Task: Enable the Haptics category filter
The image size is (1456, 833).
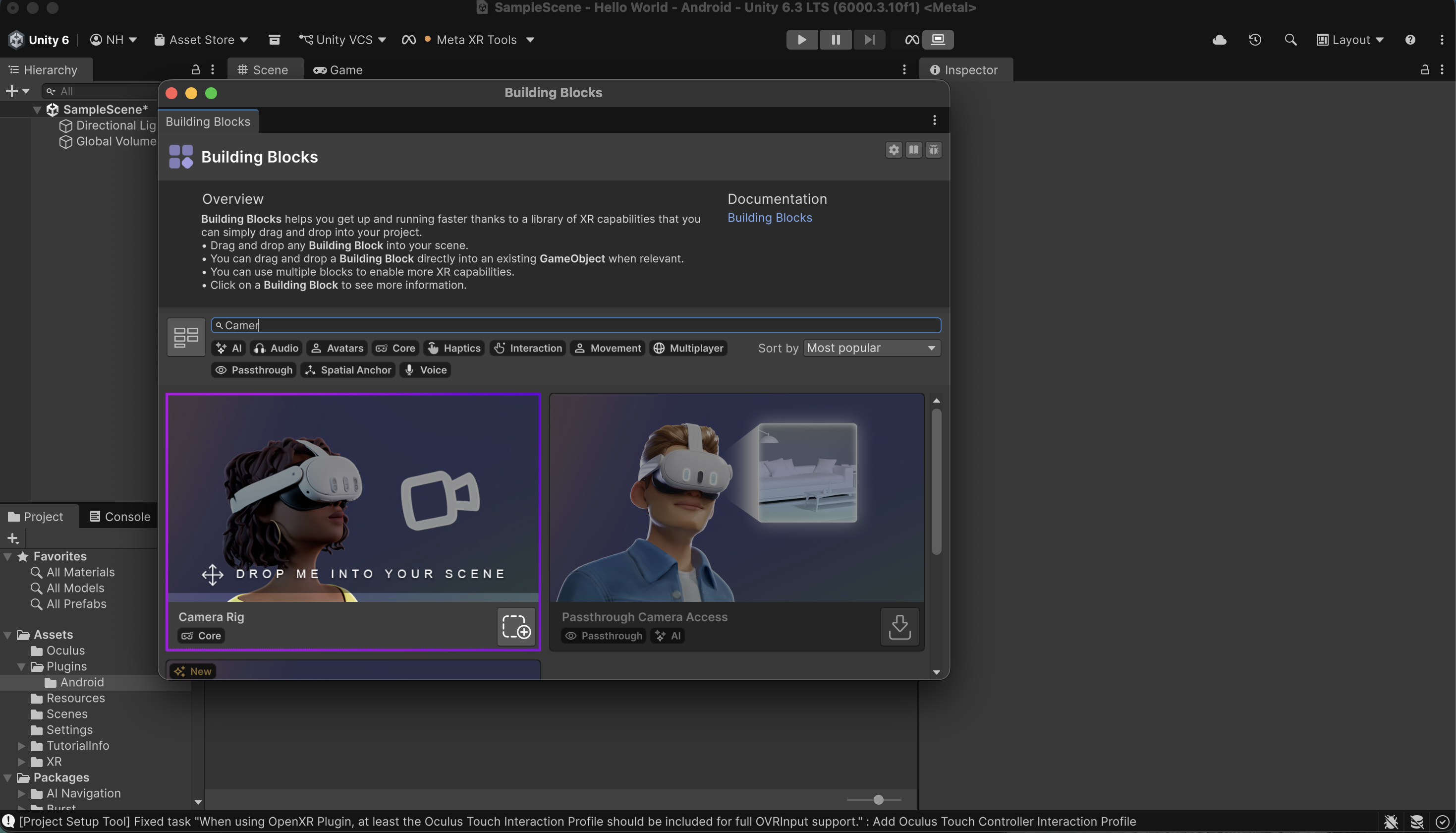Action: [x=454, y=348]
